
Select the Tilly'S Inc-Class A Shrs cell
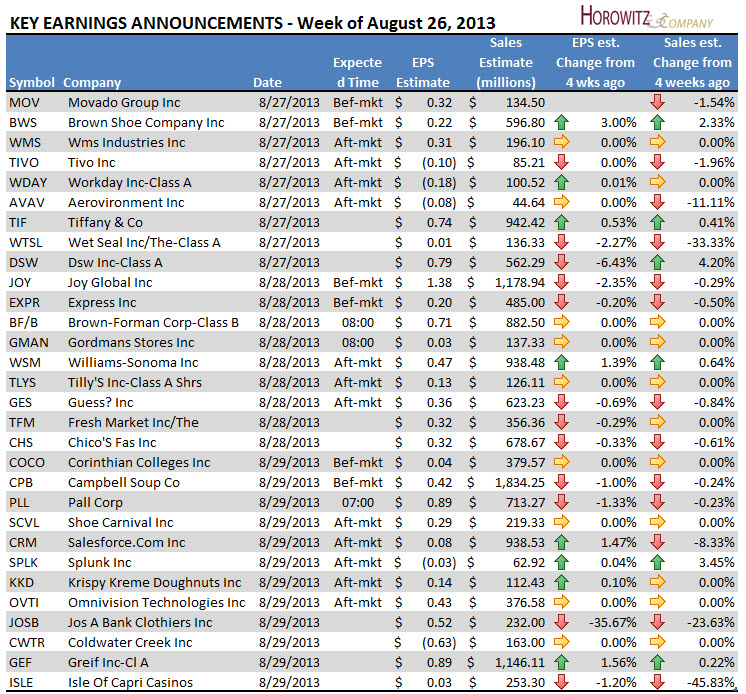135,382
